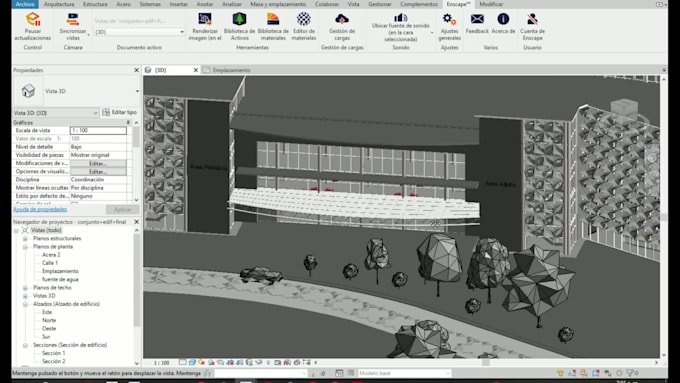Expand Planos de techo node
Viewport: 680px width, 383px height.
25,288
